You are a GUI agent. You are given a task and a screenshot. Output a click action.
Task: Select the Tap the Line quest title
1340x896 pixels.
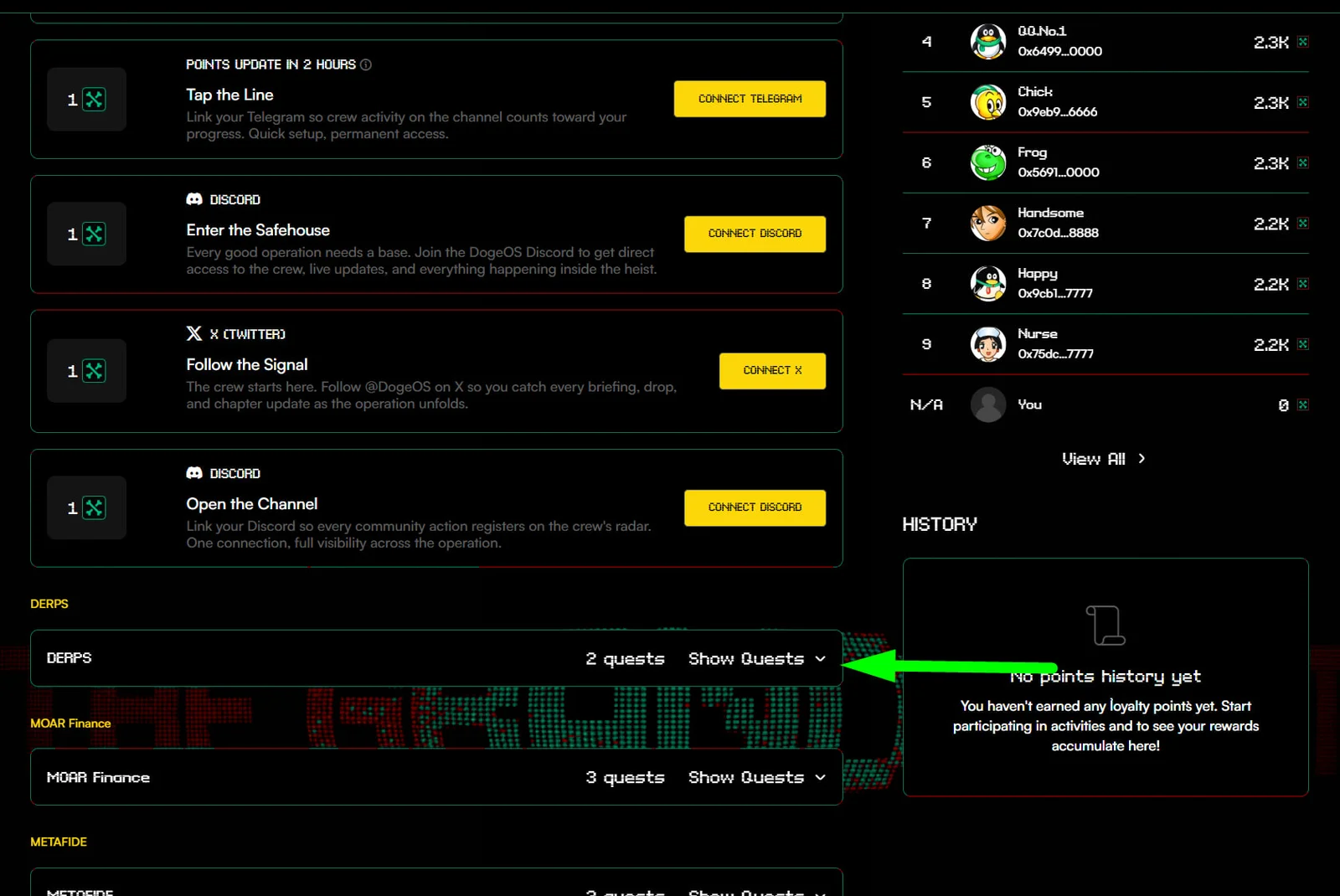(229, 95)
